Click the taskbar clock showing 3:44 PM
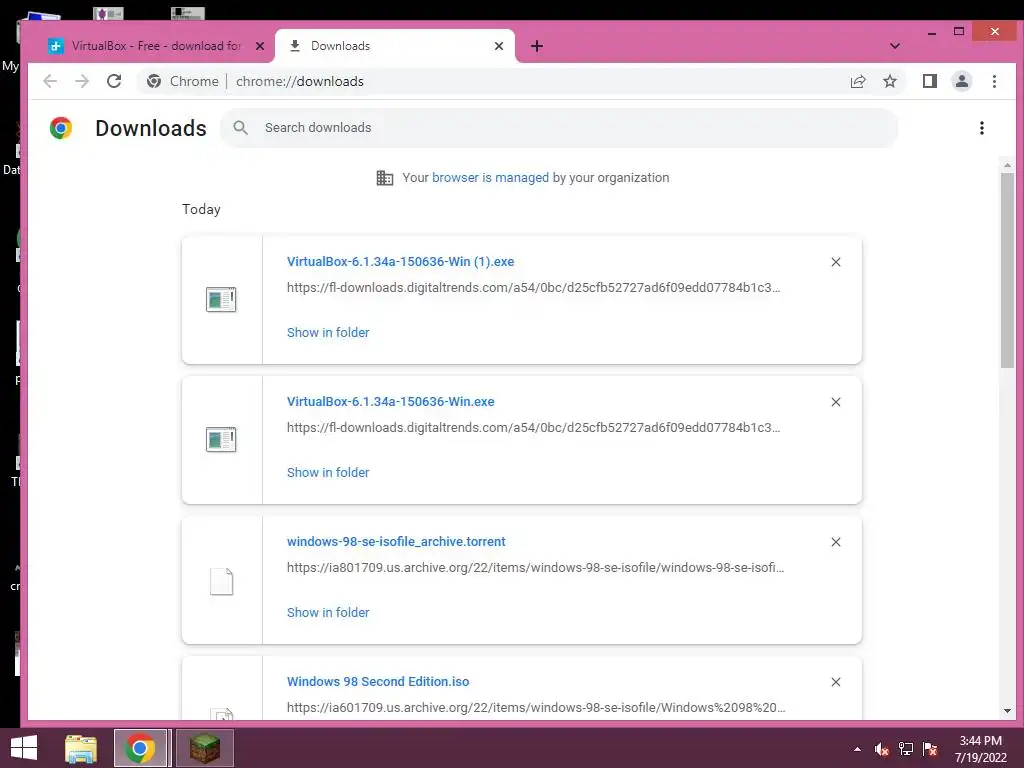 pos(980,749)
